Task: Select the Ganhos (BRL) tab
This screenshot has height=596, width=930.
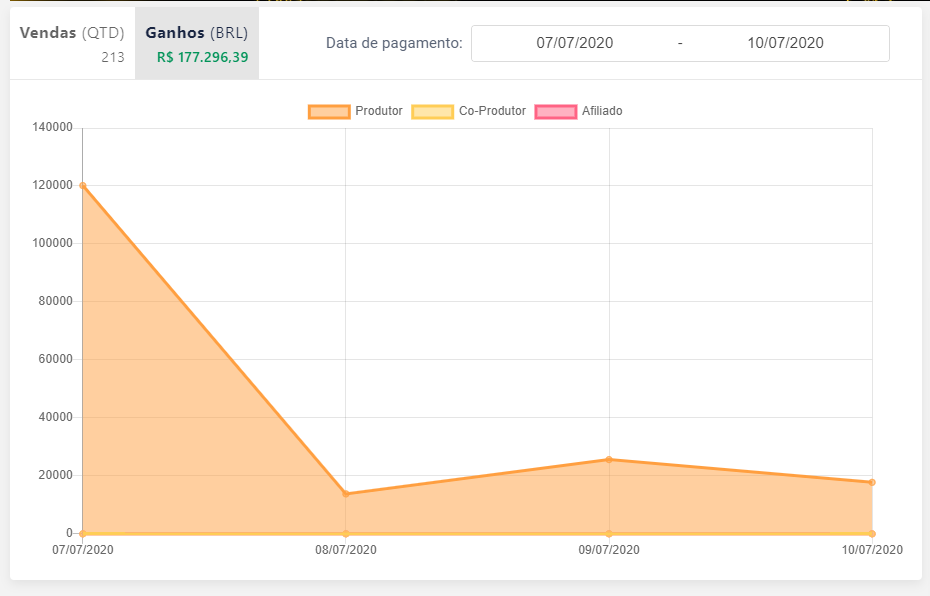Action: [x=197, y=43]
